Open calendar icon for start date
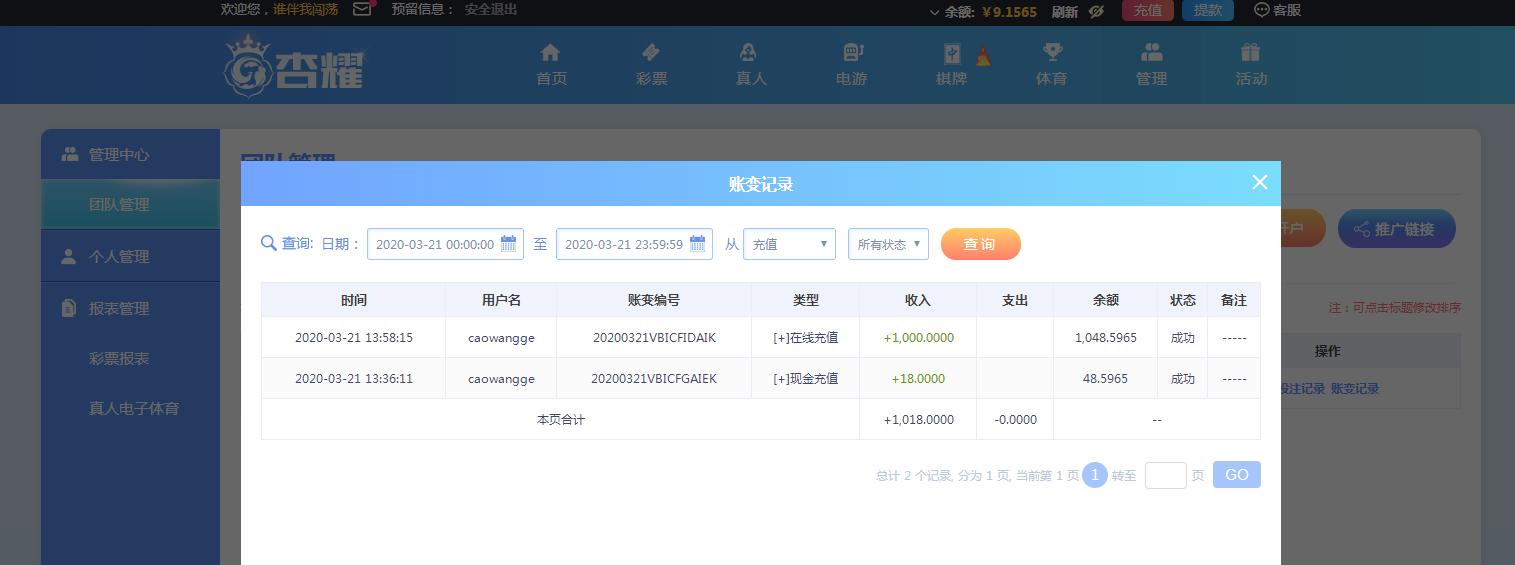Viewport: 1515px width, 565px height. [508, 243]
